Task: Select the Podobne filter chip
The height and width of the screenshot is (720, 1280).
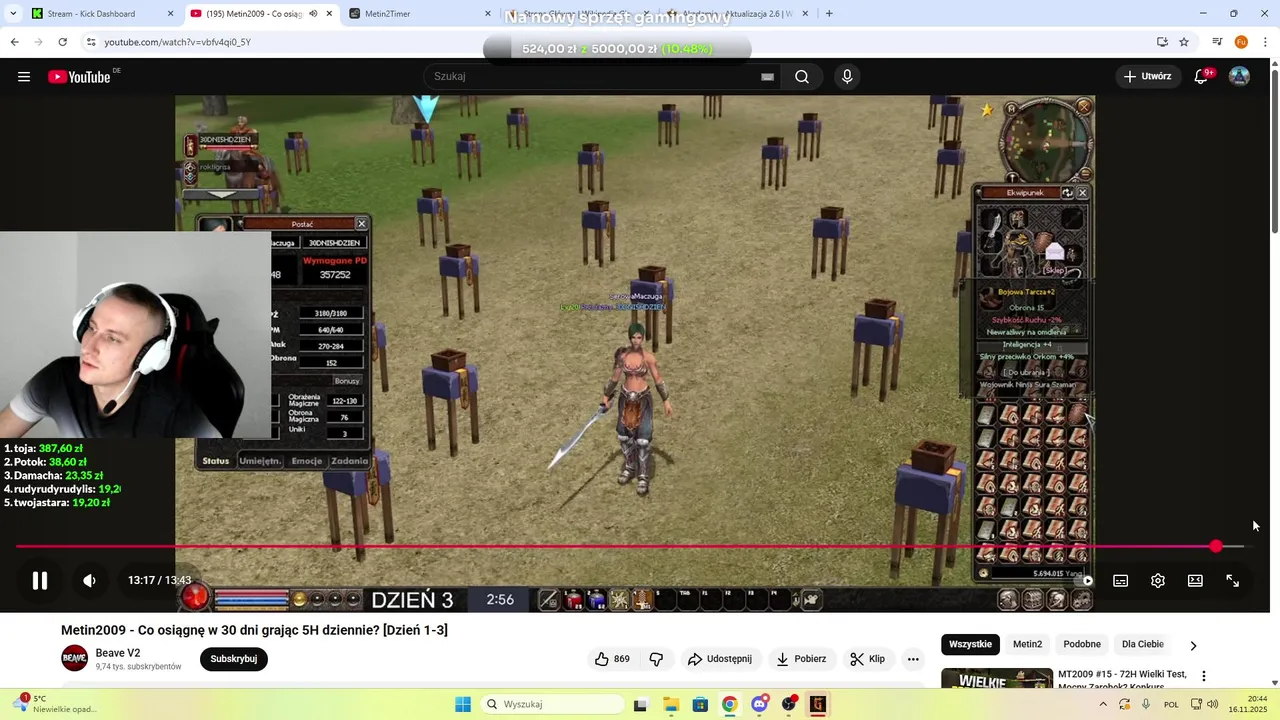Action: point(1082,645)
